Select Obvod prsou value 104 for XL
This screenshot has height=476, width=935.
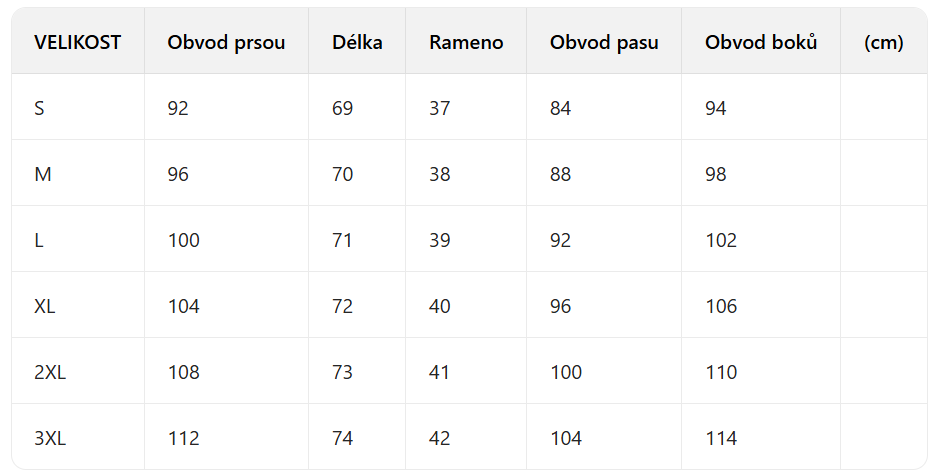click(184, 306)
